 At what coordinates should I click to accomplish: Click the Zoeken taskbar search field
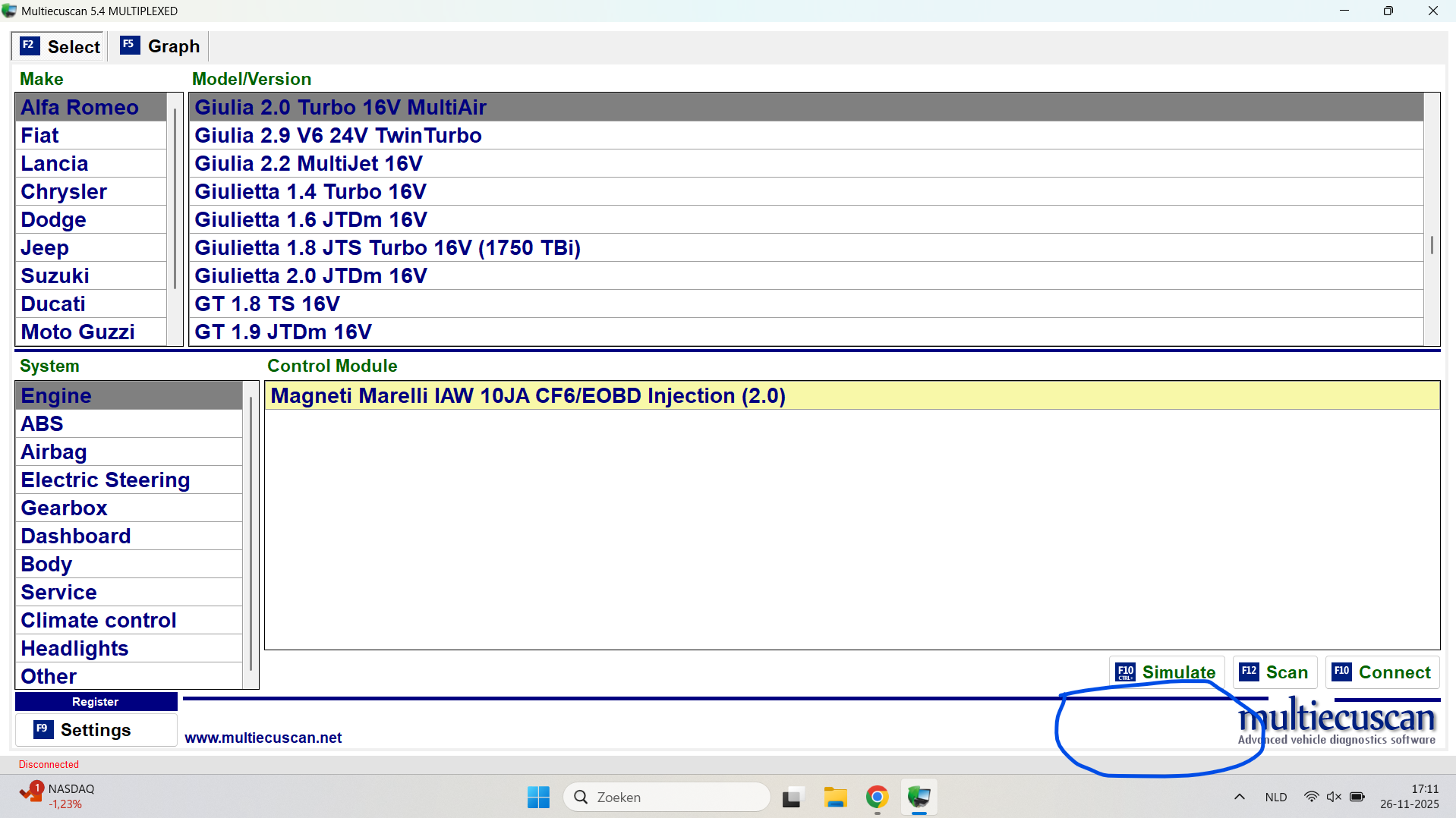[x=668, y=797]
